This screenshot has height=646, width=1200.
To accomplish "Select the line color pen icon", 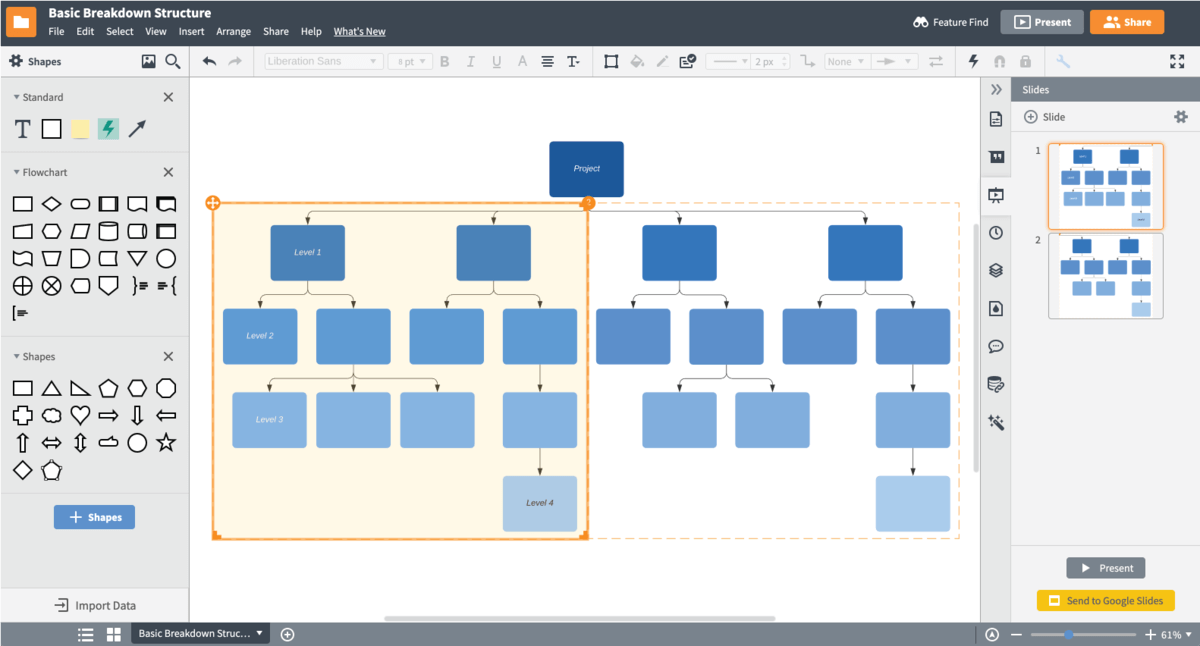I will click(662, 61).
